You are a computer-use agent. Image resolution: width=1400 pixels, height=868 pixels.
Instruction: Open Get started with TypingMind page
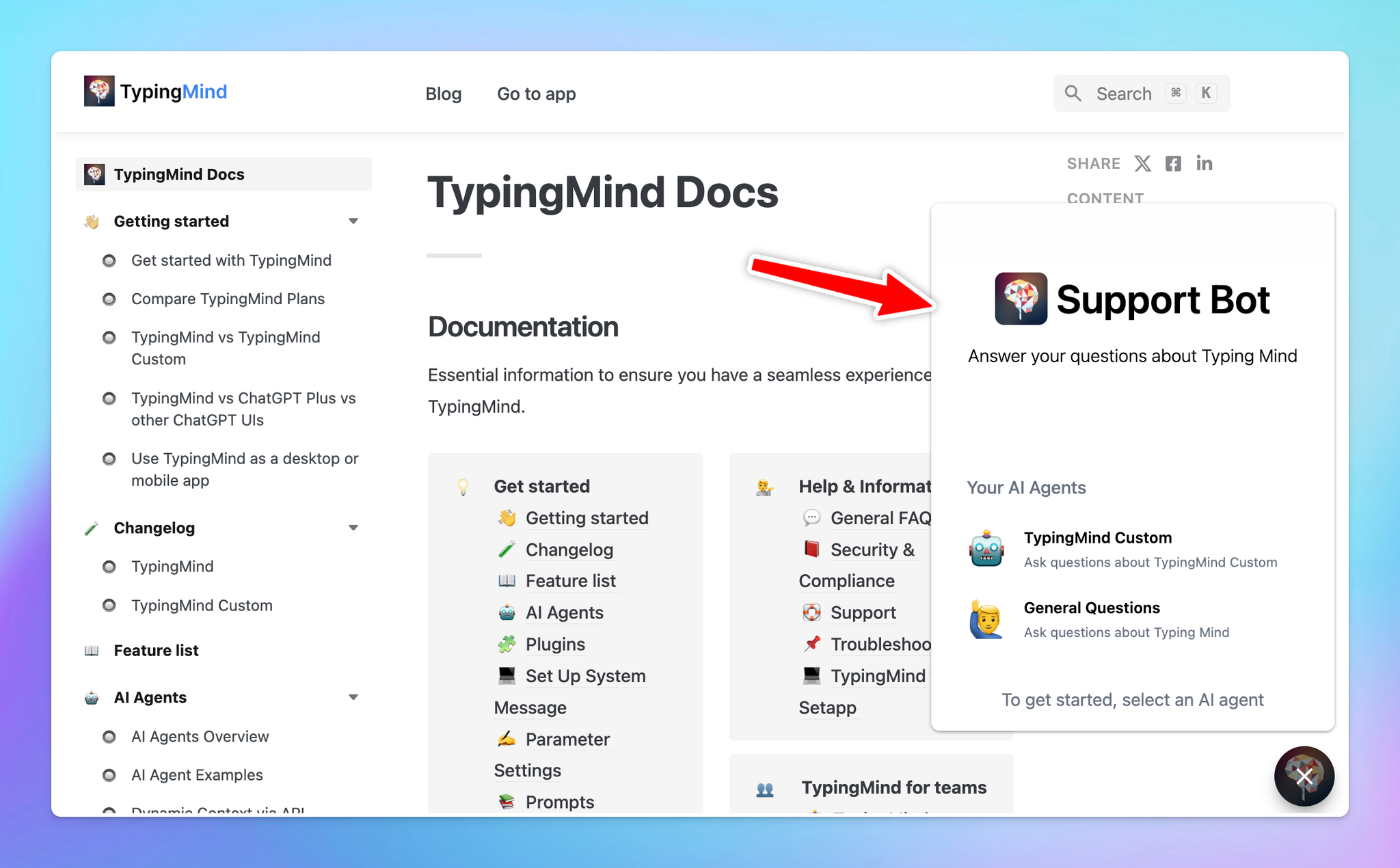coord(231,260)
